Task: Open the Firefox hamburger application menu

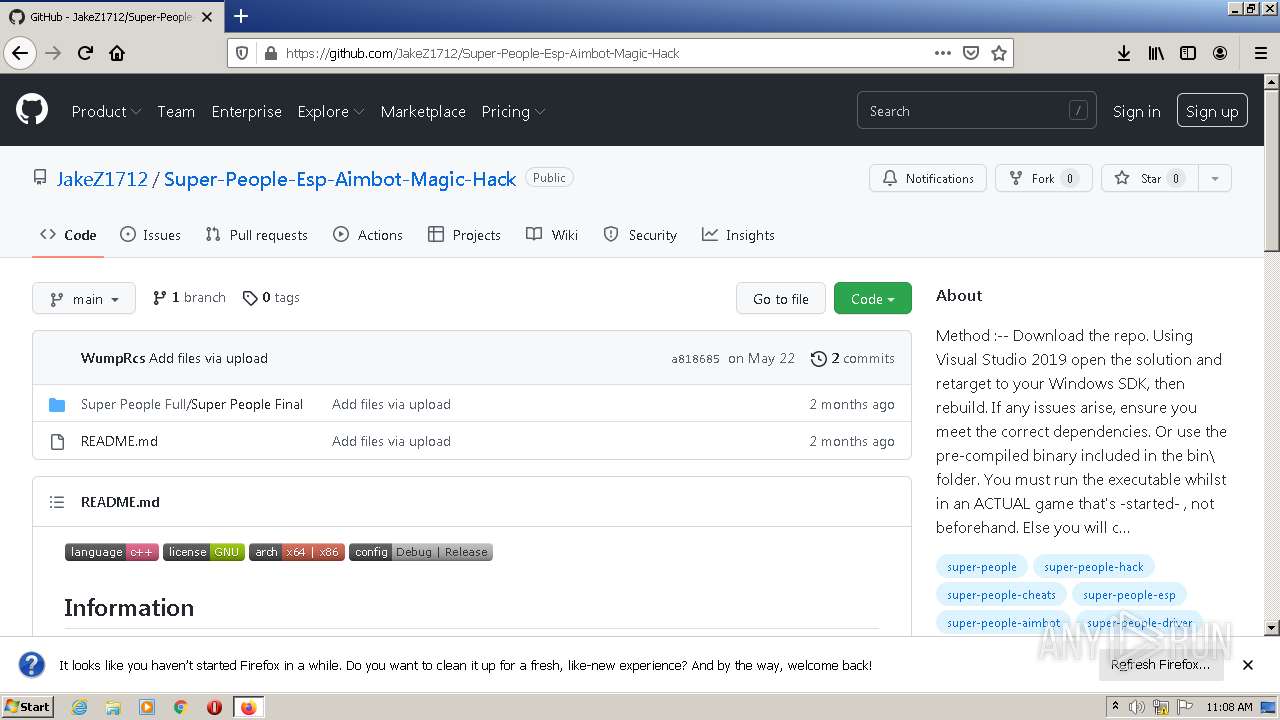Action: tap(1260, 53)
